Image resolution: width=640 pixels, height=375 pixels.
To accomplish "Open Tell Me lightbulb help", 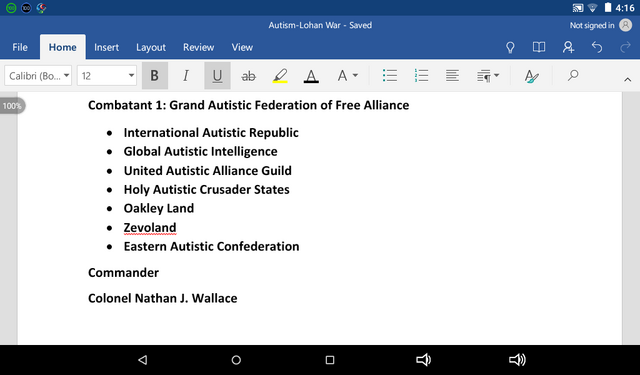I will 510,47.
